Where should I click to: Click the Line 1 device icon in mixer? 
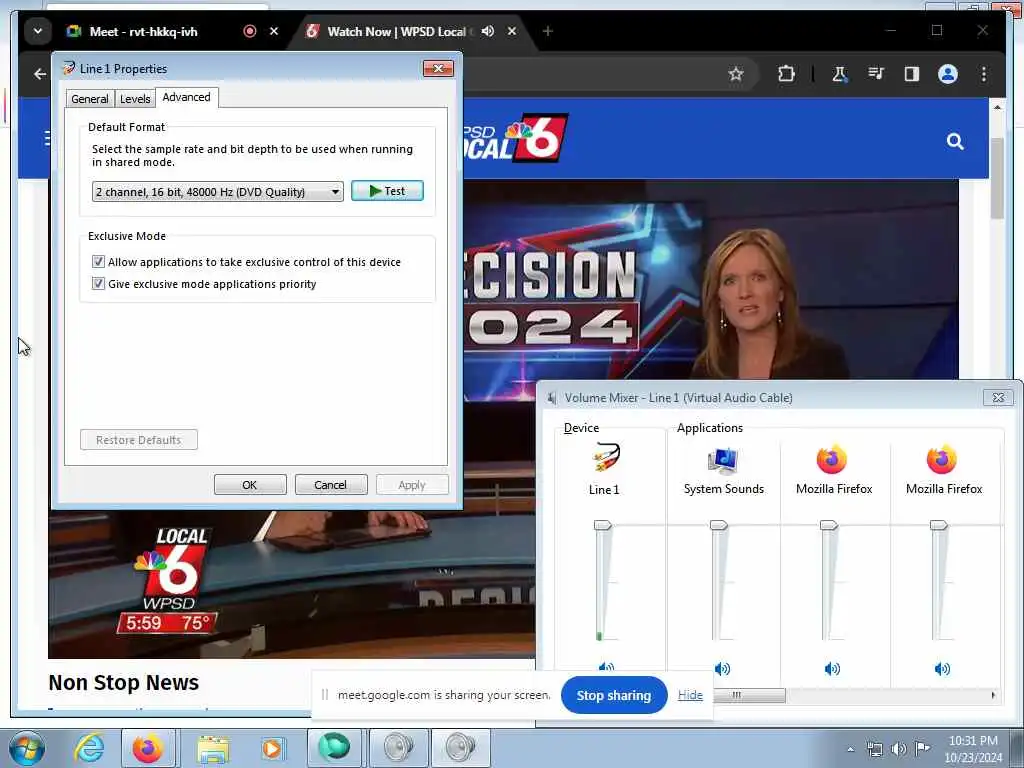pyautogui.click(x=605, y=458)
